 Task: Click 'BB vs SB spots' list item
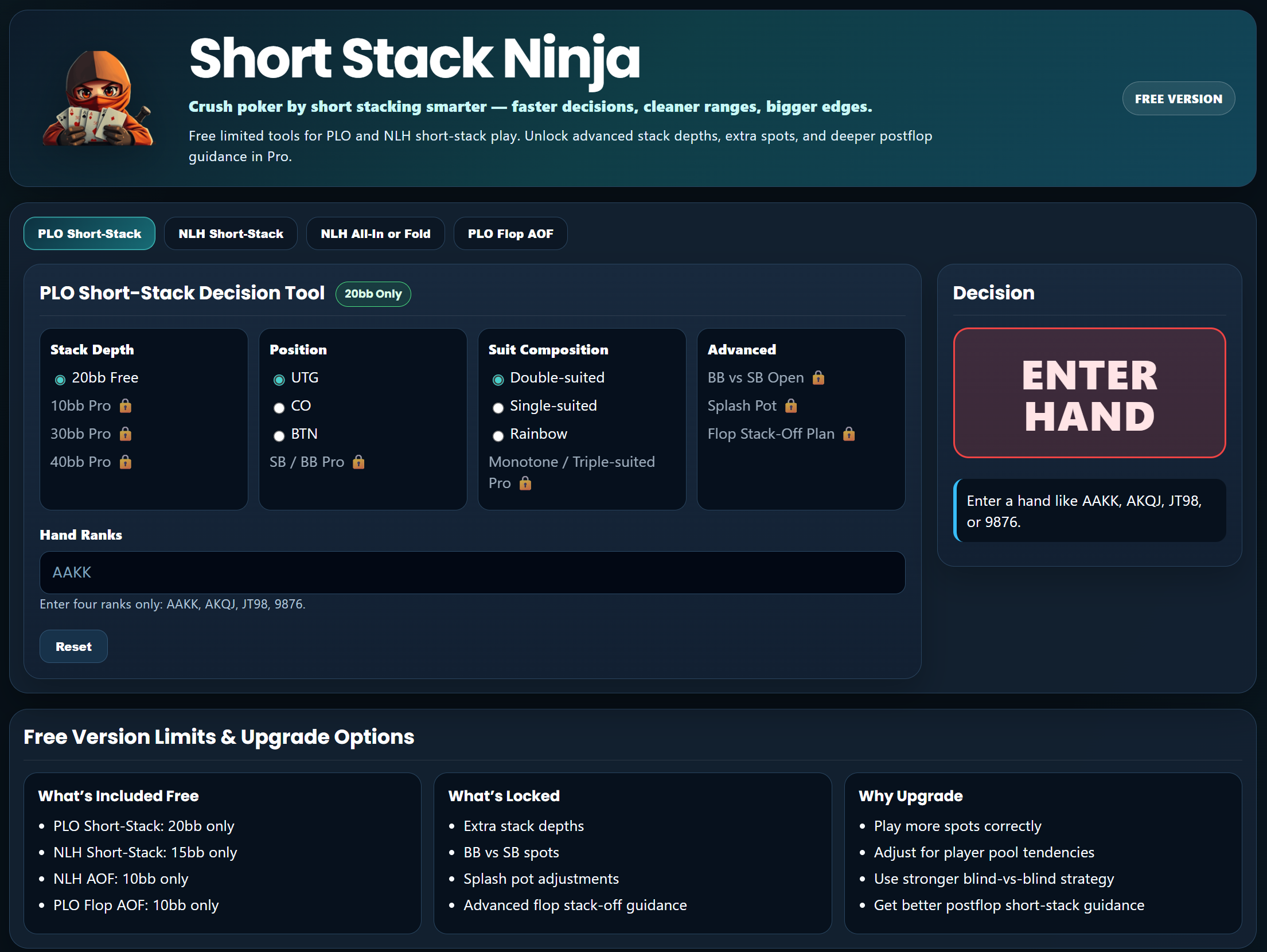click(x=511, y=852)
